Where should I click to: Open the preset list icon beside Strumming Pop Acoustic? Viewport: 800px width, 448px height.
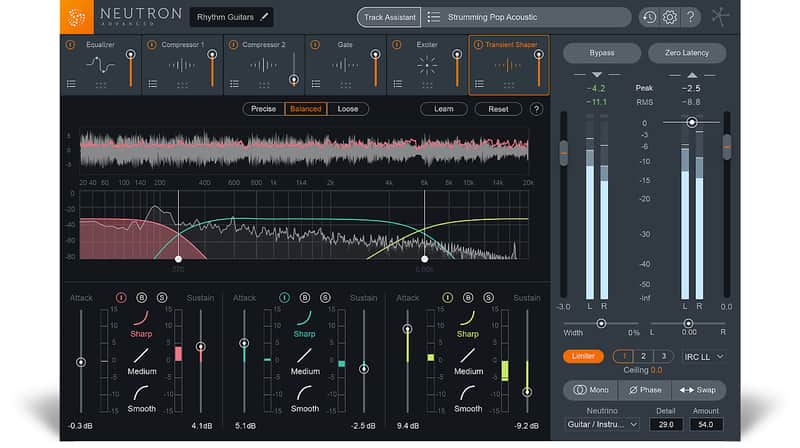click(x=434, y=17)
